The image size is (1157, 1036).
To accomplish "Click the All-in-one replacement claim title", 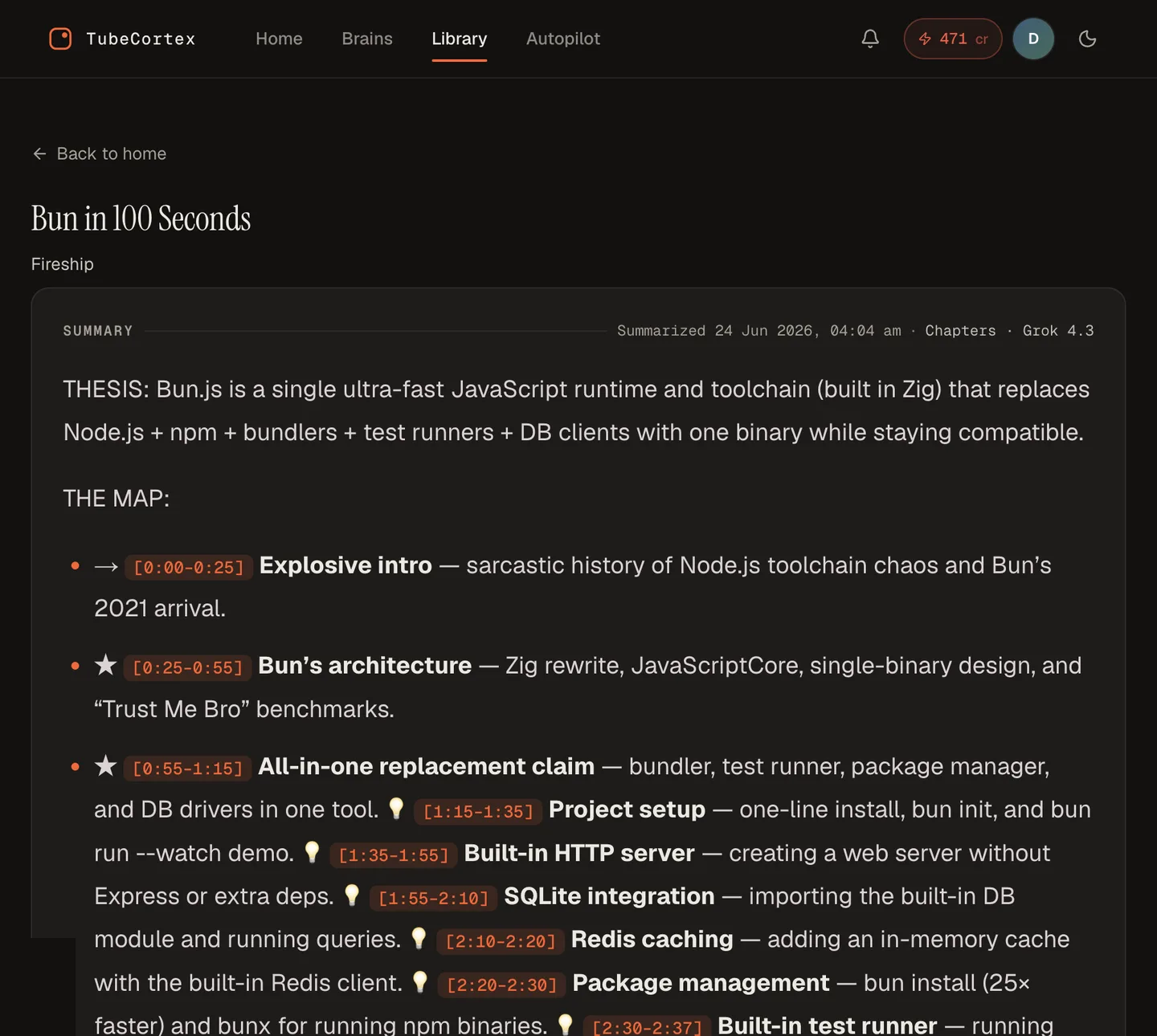I will (427, 767).
